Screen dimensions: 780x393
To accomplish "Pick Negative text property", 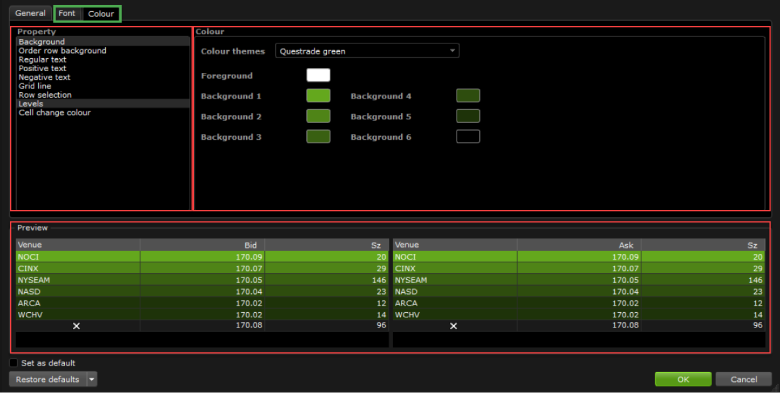I will (x=103, y=78).
